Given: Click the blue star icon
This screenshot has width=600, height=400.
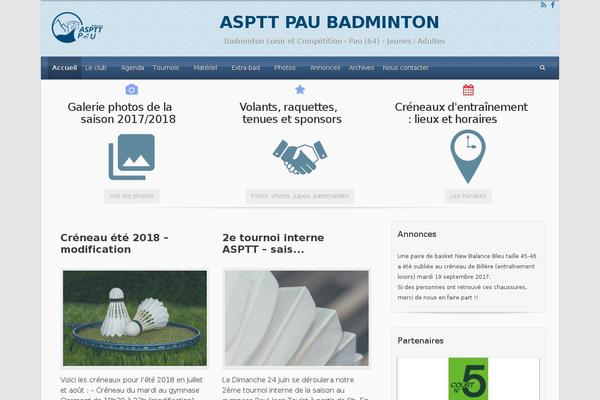Looking at the screenshot, I should (x=300, y=90).
